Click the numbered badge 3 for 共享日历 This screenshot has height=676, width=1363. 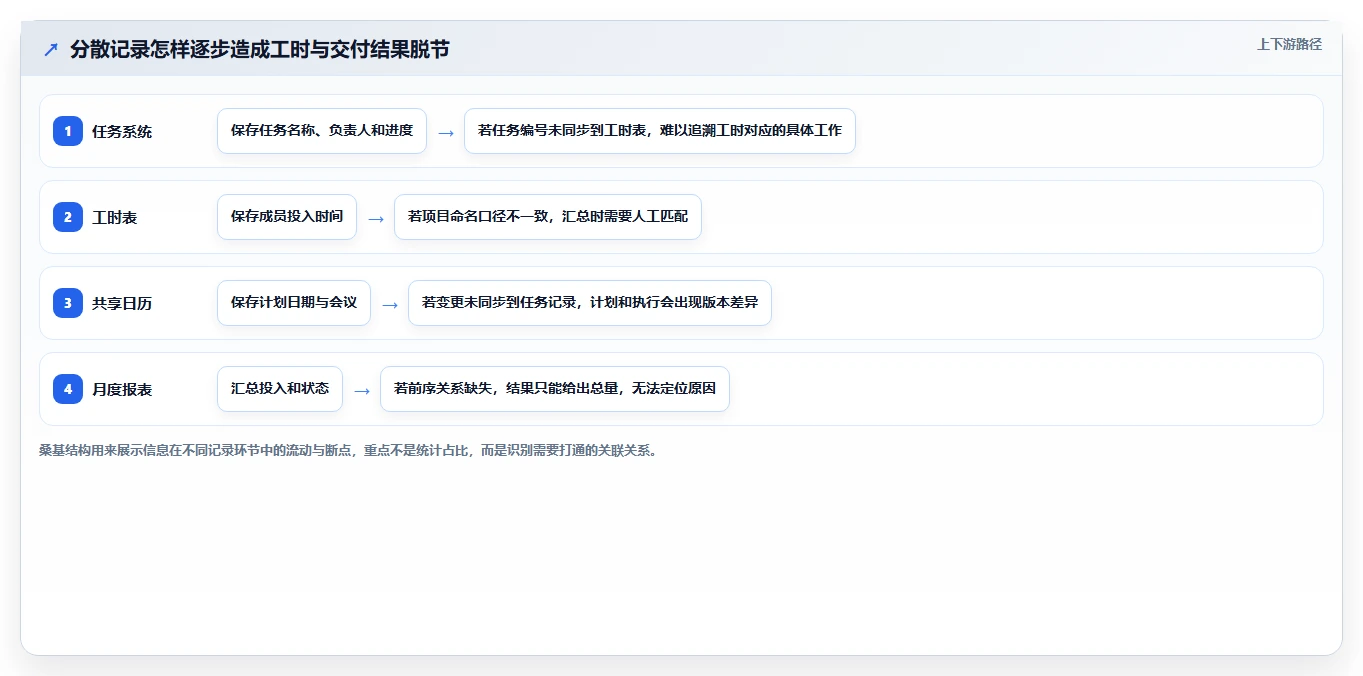coord(68,303)
